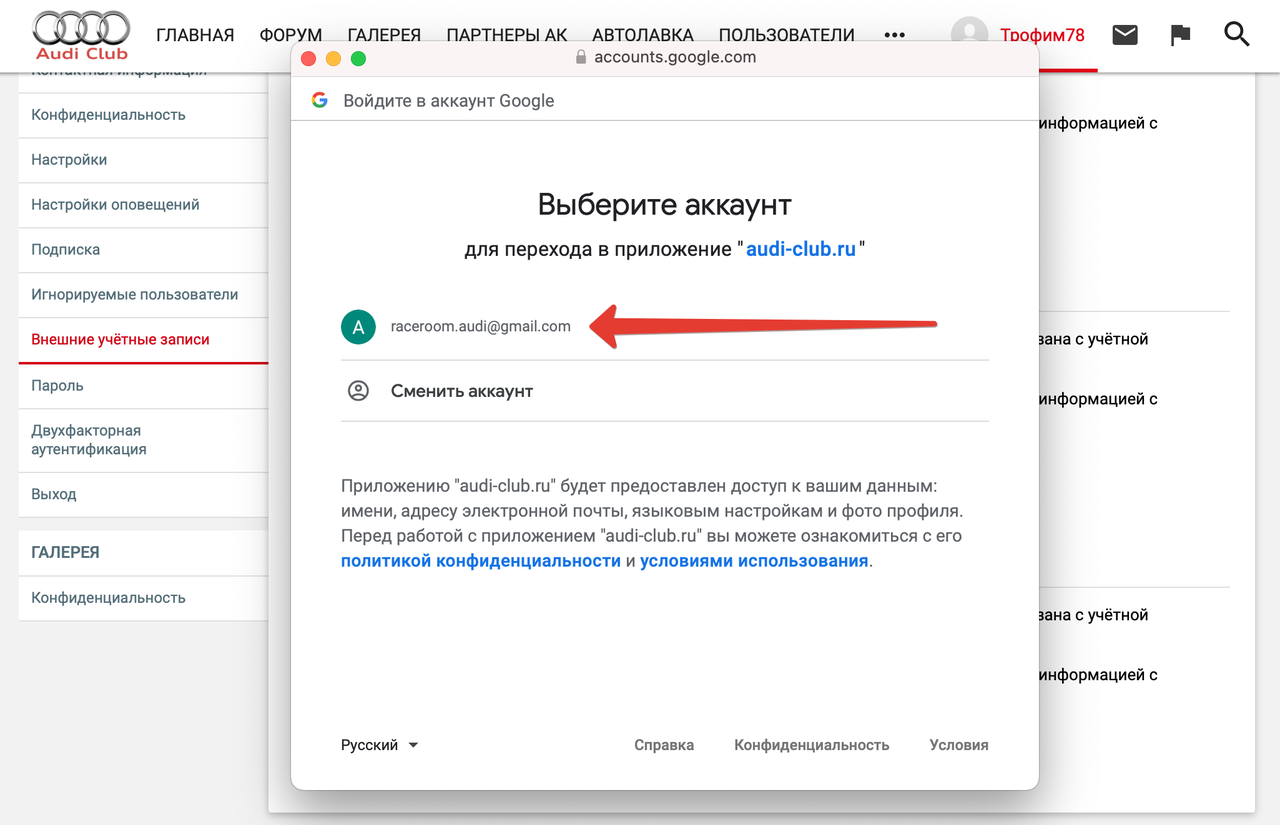Viewport: 1280px width, 825px height.
Task: Open Двухфакторная аутентификация in the sidebar
Action: (143, 440)
